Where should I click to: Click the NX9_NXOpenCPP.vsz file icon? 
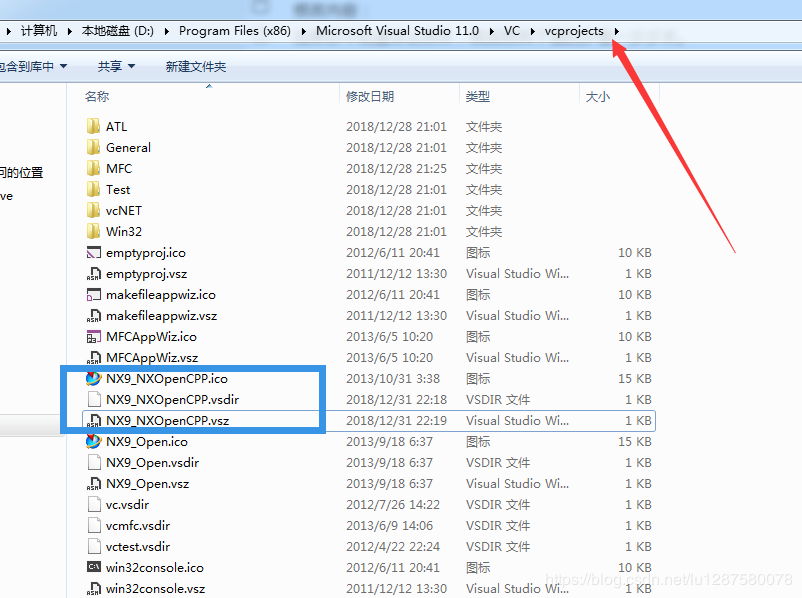(x=94, y=420)
